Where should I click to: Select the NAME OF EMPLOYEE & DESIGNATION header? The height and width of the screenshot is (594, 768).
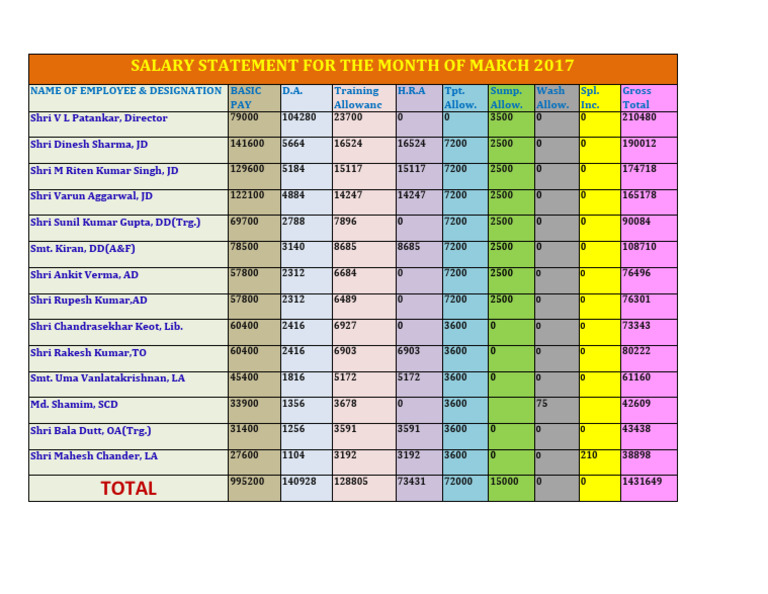point(126,91)
